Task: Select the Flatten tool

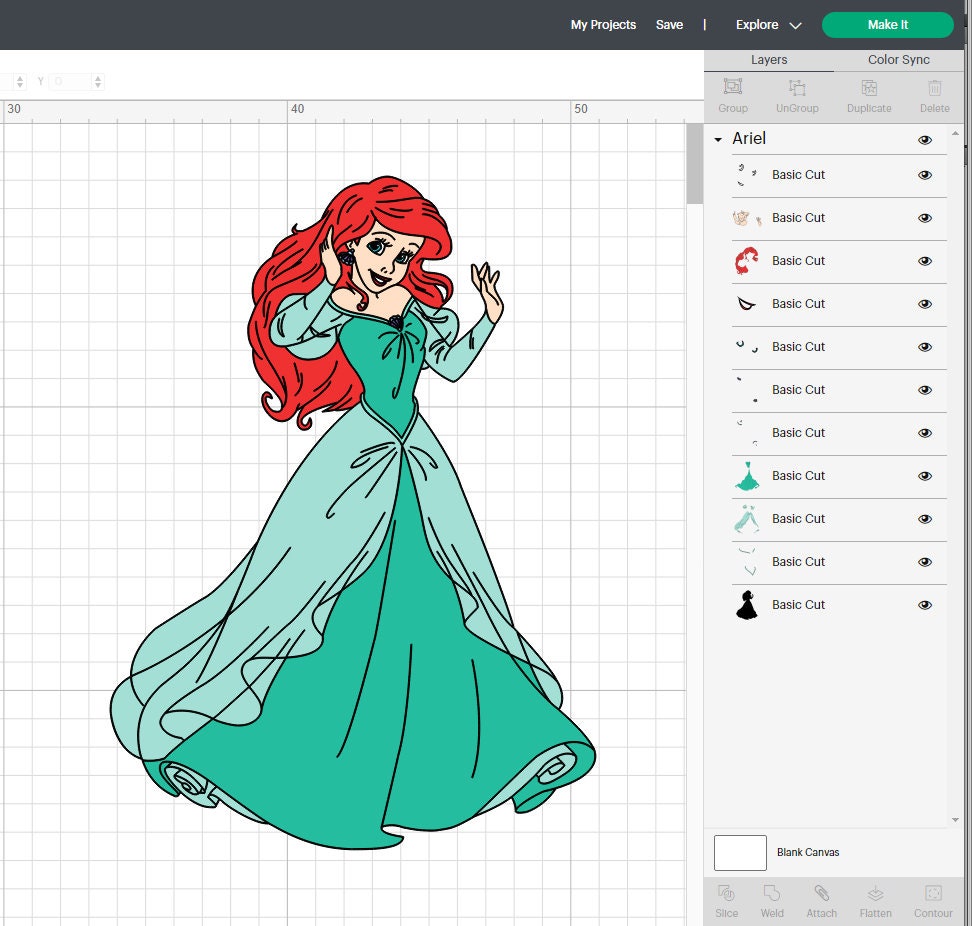Action: 876,899
